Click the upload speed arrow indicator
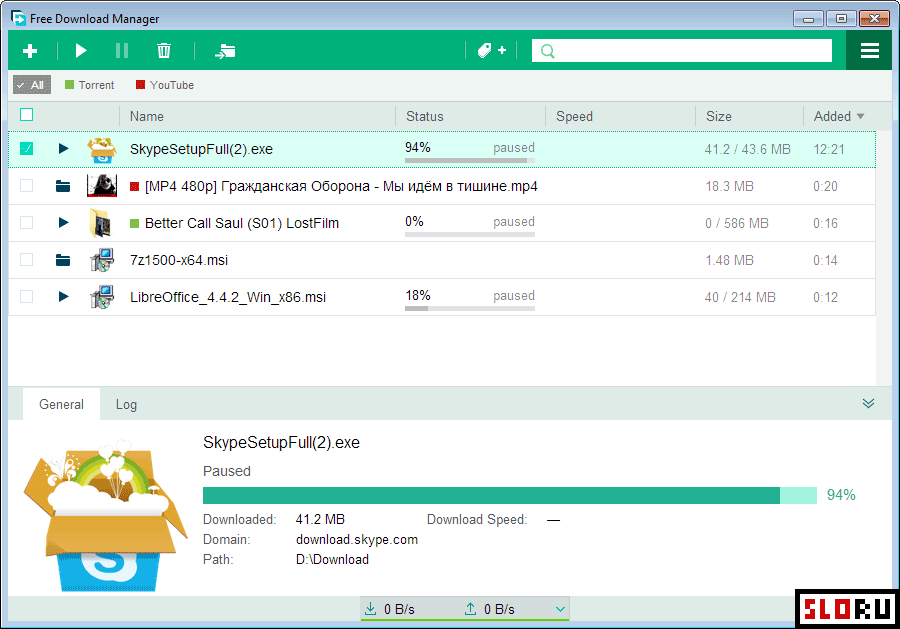 [x=470, y=609]
